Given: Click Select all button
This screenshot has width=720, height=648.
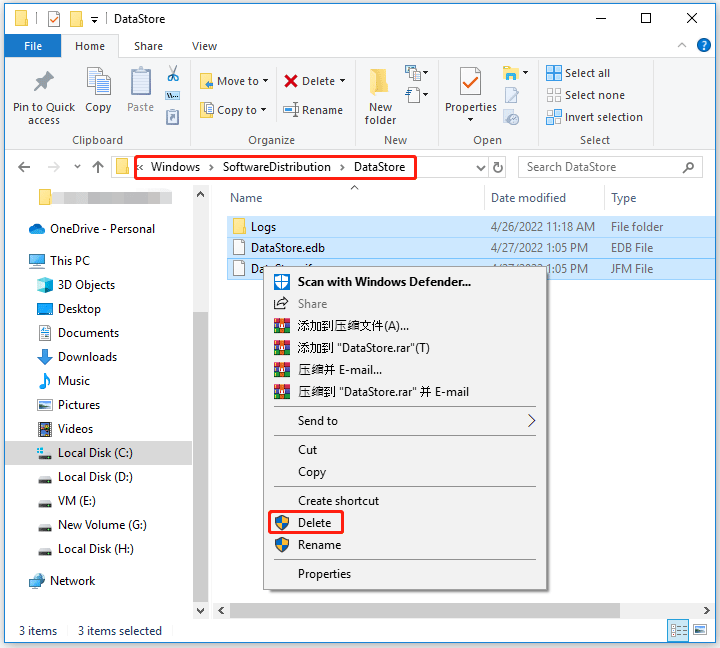Looking at the screenshot, I should (x=578, y=73).
